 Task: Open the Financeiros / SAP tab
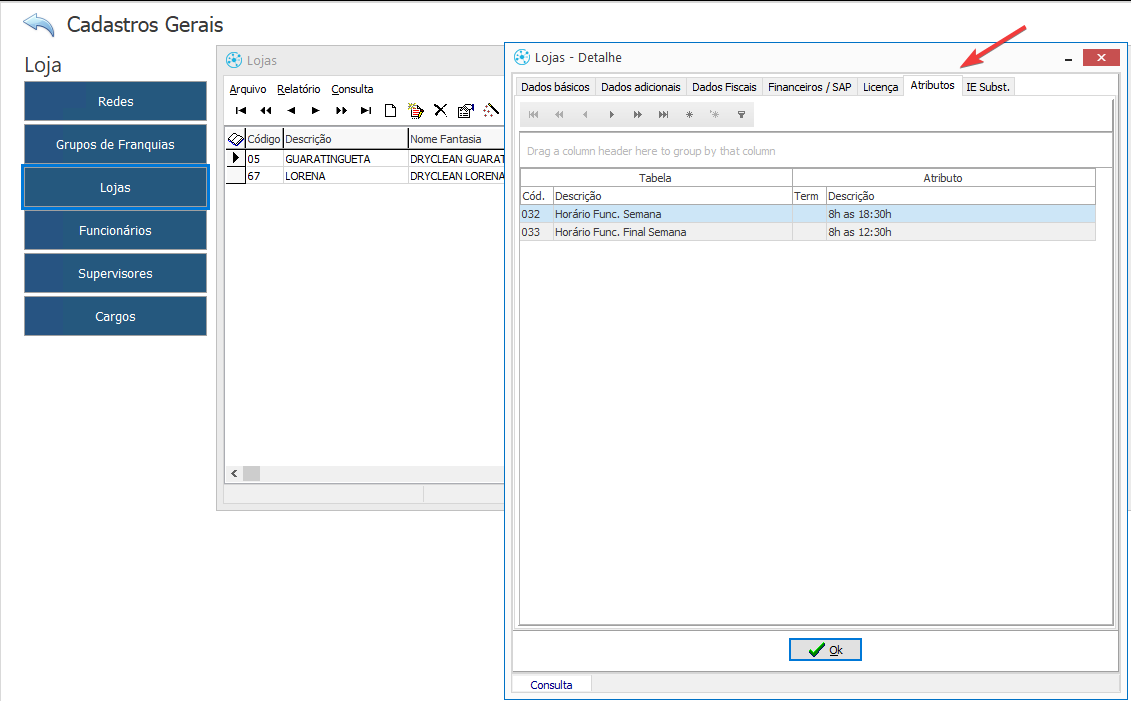[x=809, y=87]
